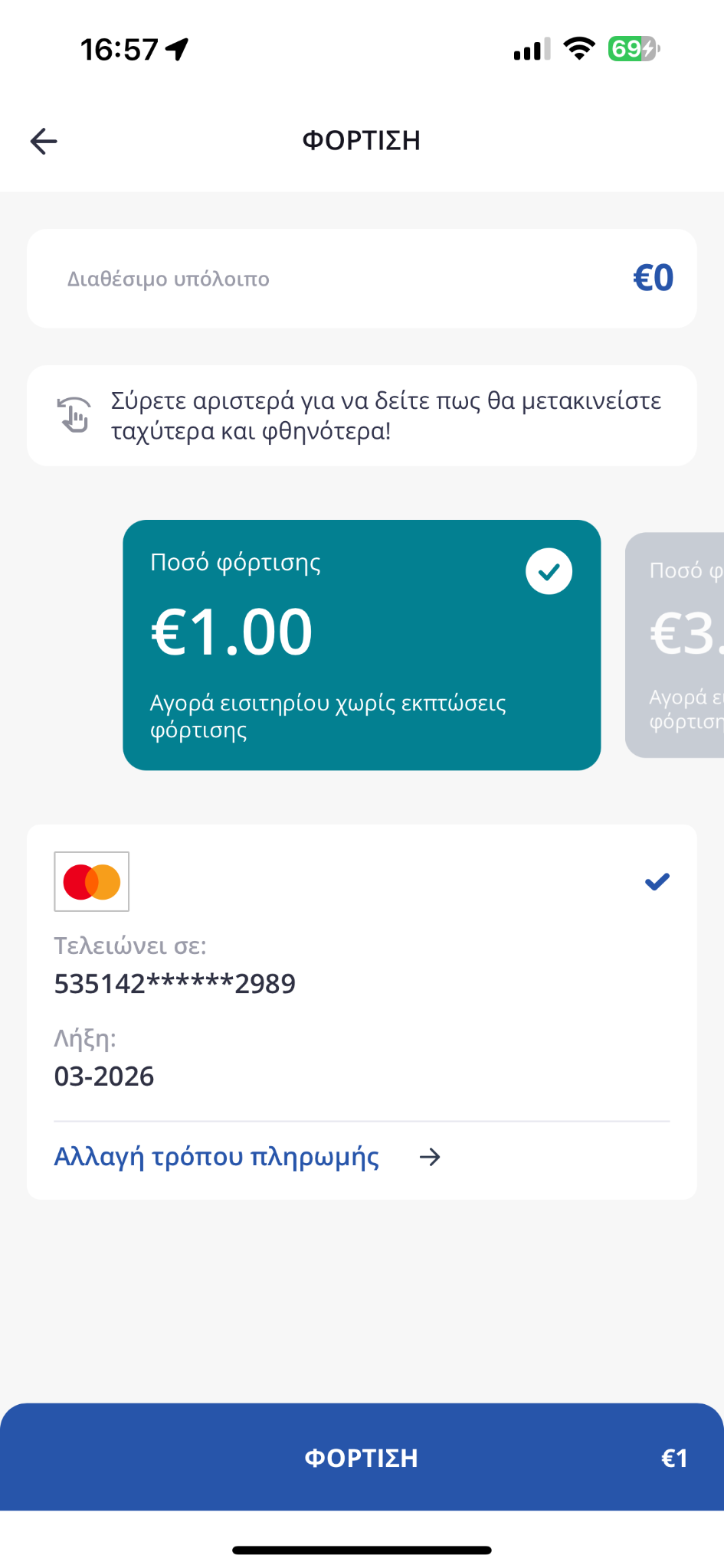This screenshot has height=1568, width=724.
Task: Tap the swipe-left hand gesture icon
Action: point(74,415)
